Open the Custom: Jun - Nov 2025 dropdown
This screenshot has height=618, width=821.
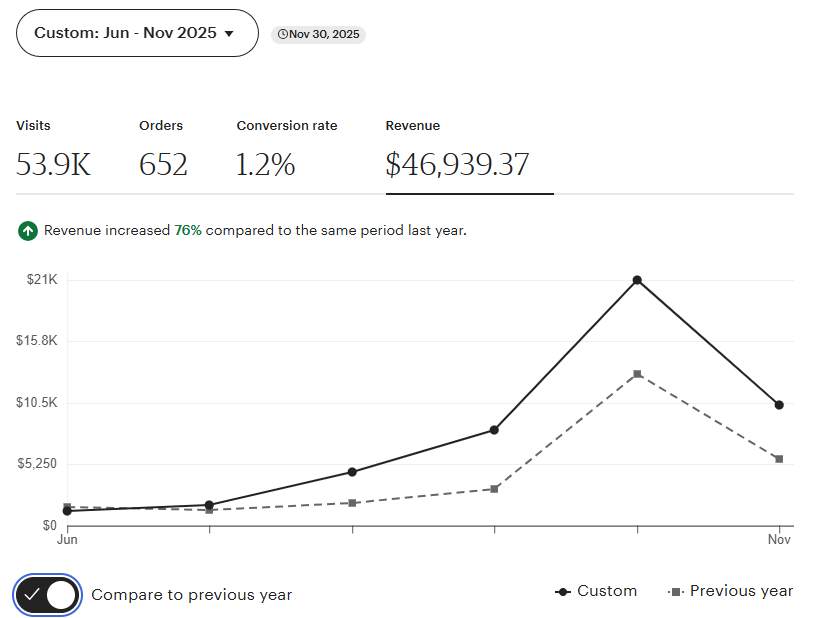tap(136, 32)
